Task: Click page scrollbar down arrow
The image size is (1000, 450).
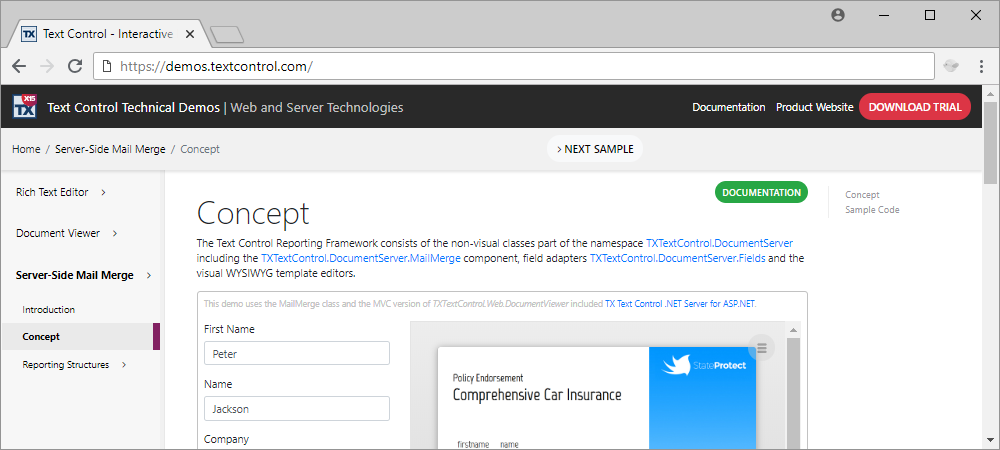Action: pos(990,440)
